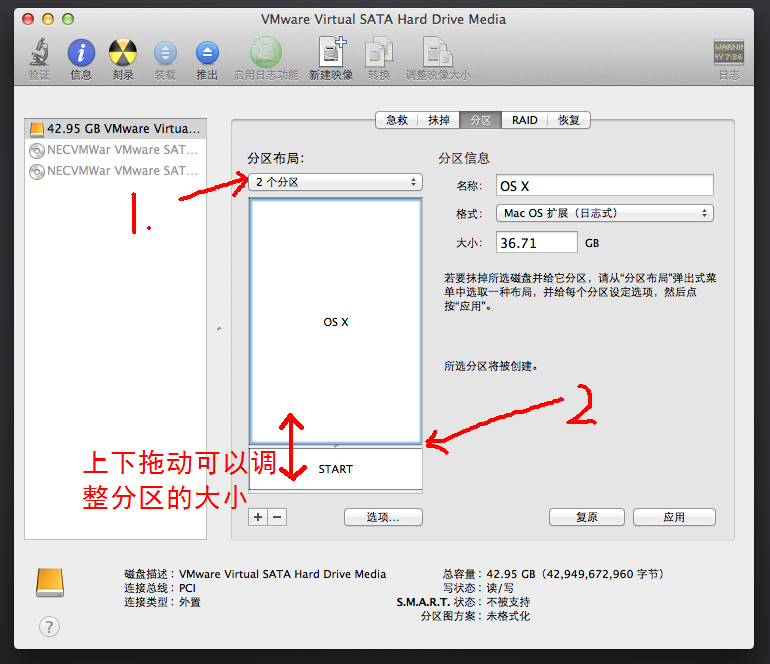The height and width of the screenshot is (664, 770).
Task: Click the help question mark button
Action: coord(49,626)
